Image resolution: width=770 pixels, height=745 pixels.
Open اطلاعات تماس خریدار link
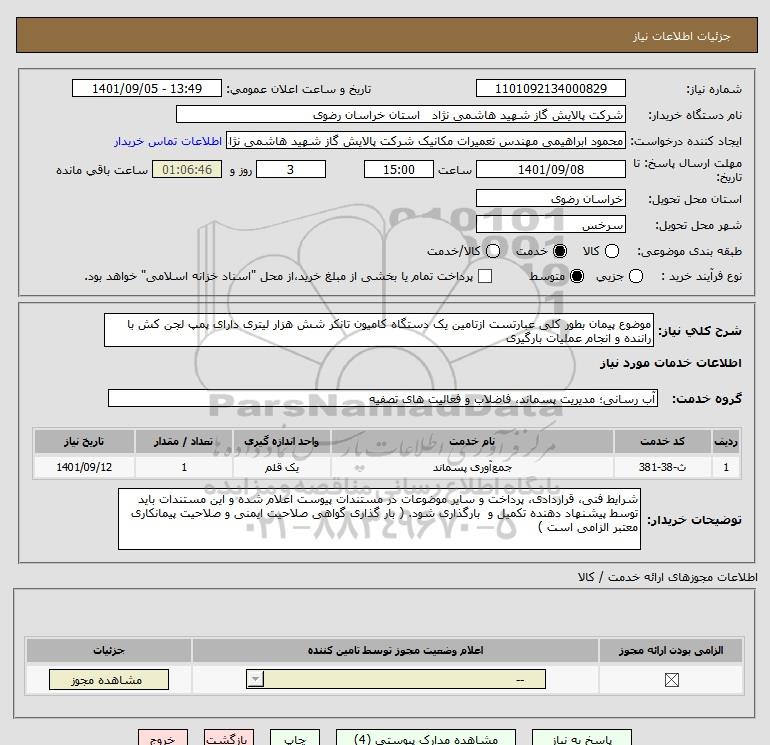(168, 141)
